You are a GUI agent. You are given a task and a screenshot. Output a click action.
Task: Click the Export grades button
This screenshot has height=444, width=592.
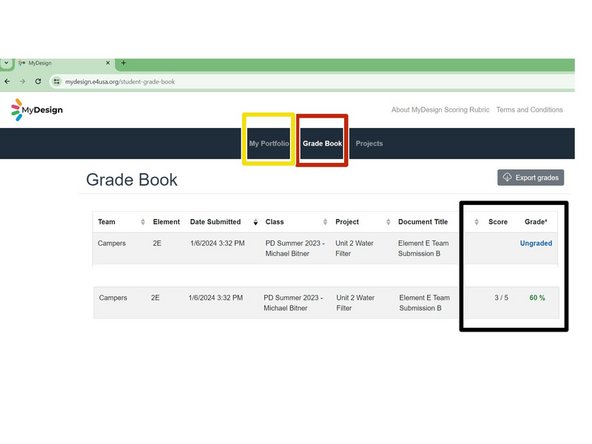click(530, 177)
